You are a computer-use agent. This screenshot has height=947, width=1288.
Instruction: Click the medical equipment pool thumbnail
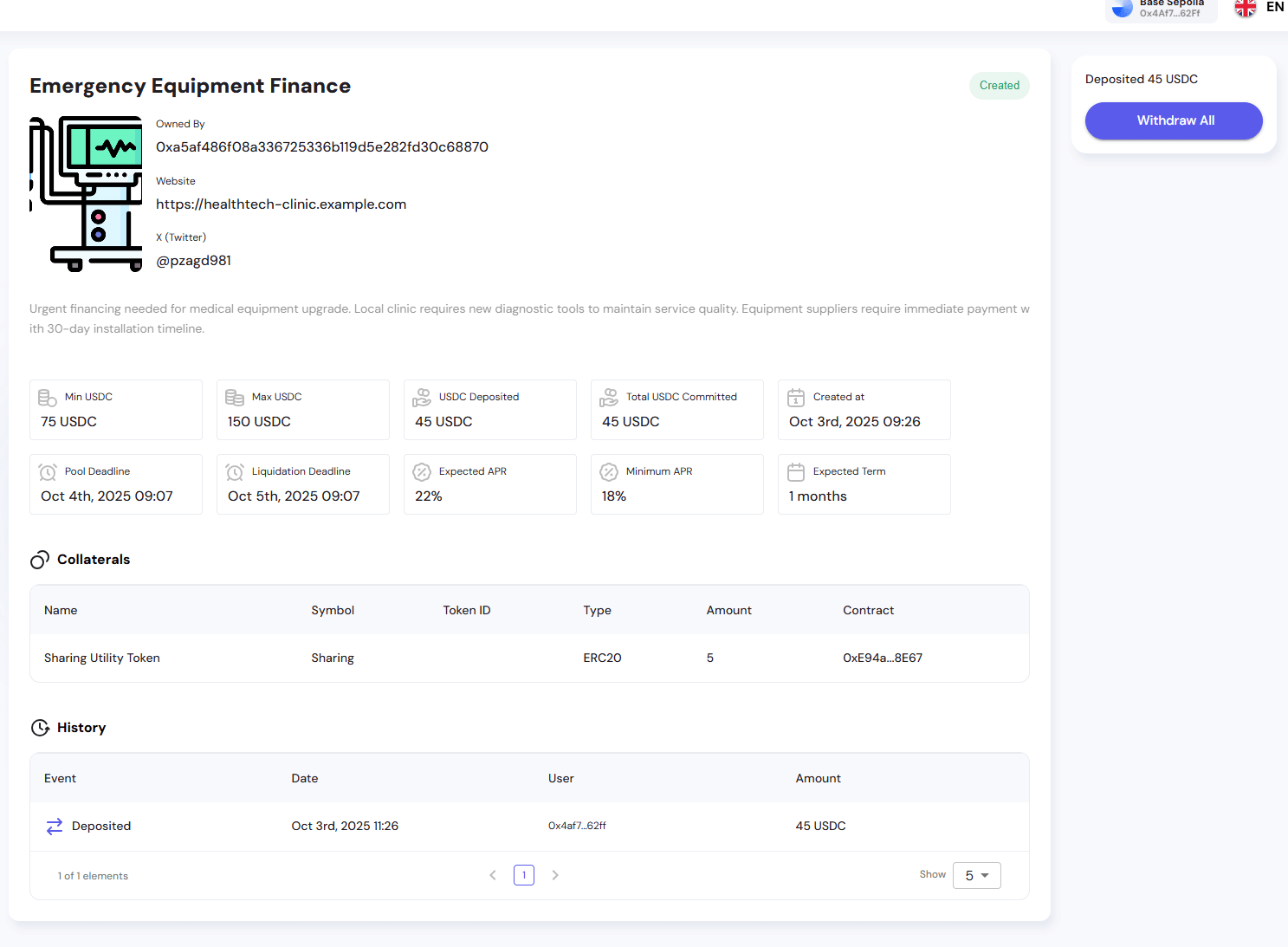click(86, 194)
